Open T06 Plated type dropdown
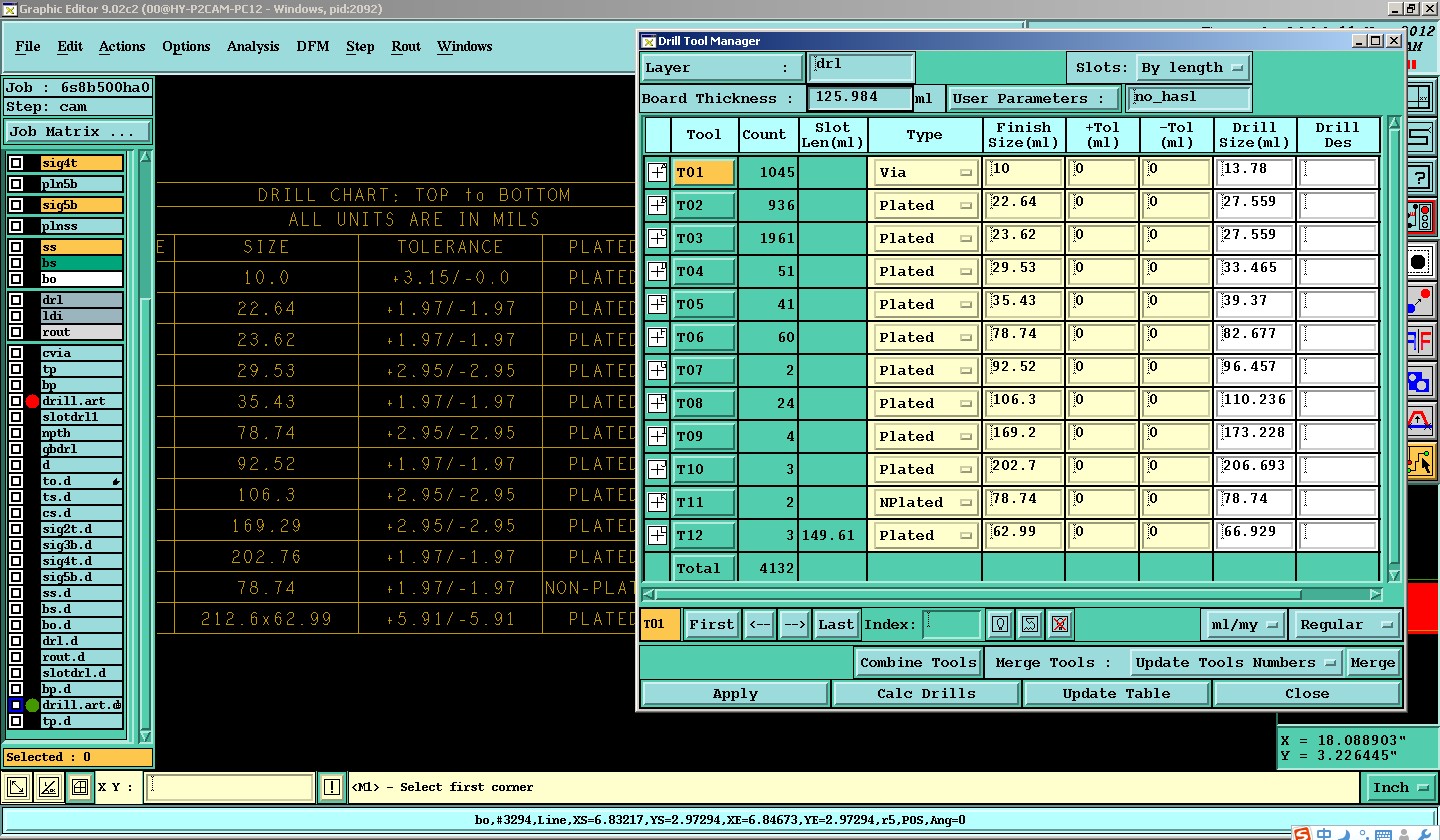Viewport: 1440px width, 840px height. click(x=925, y=337)
